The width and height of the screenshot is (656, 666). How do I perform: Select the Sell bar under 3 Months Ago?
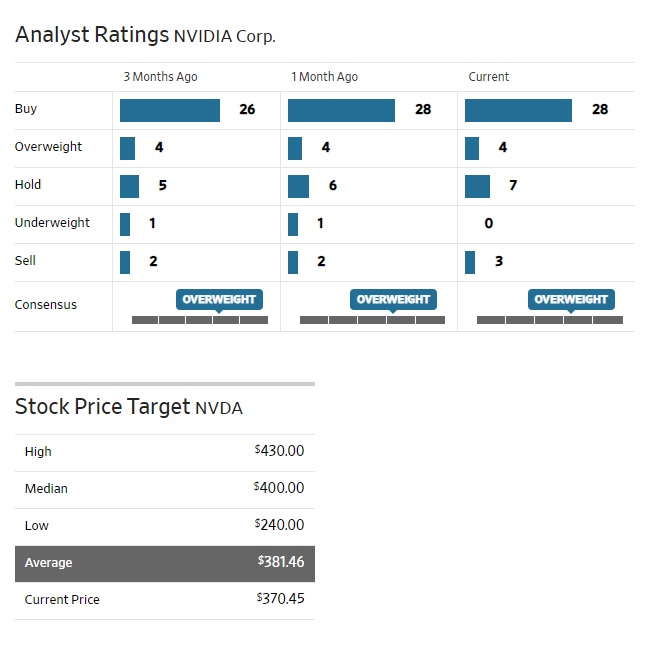[125, 262]
